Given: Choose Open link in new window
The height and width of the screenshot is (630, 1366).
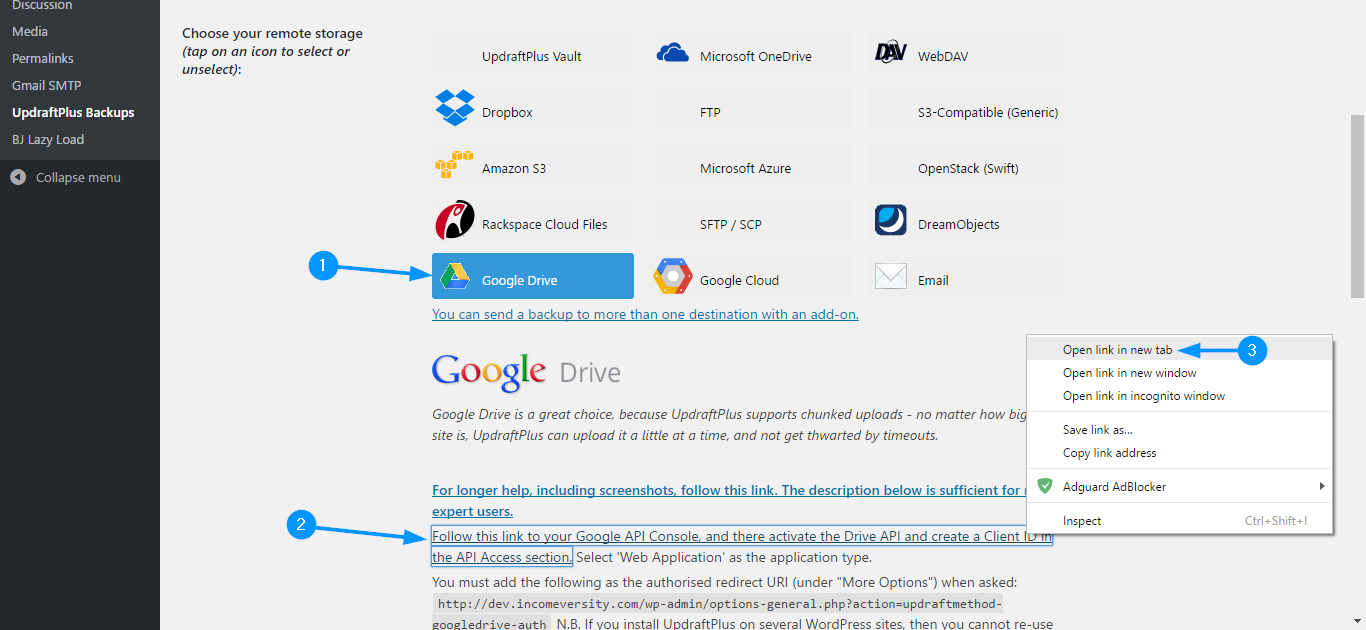Looking at the screenshot, I should (x=1180, y=373).
